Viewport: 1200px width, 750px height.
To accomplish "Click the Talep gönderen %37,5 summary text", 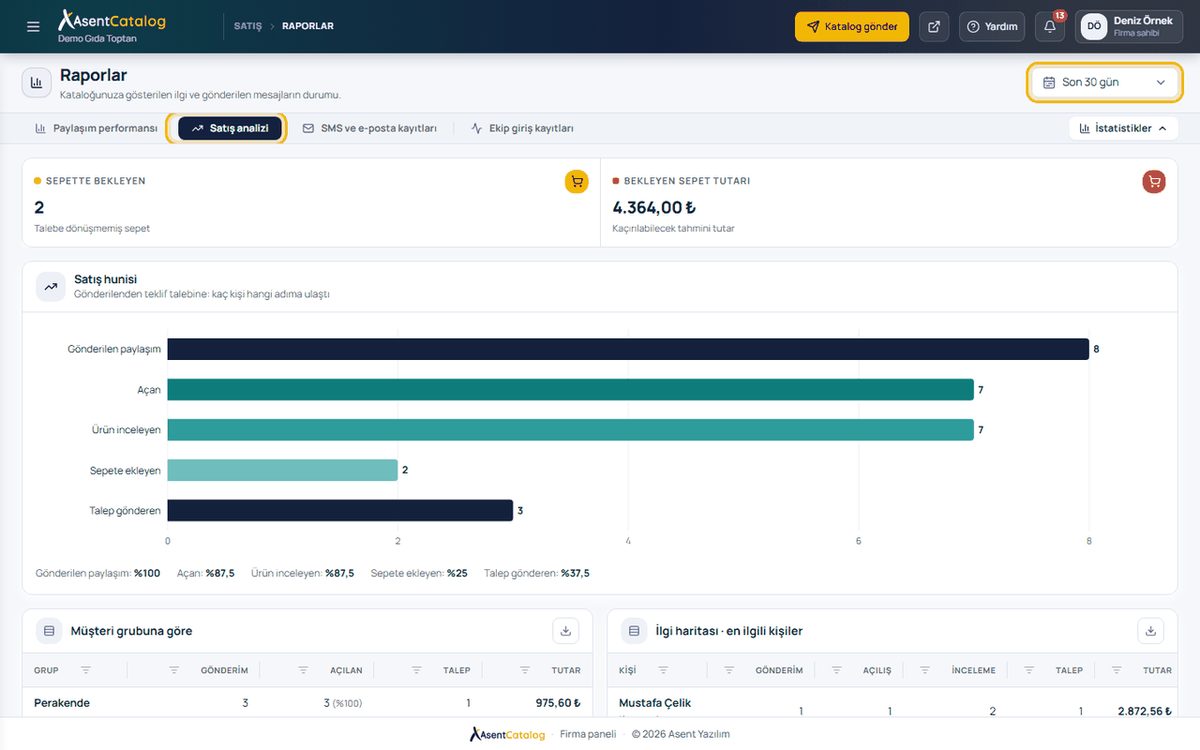I will [537, 573].
